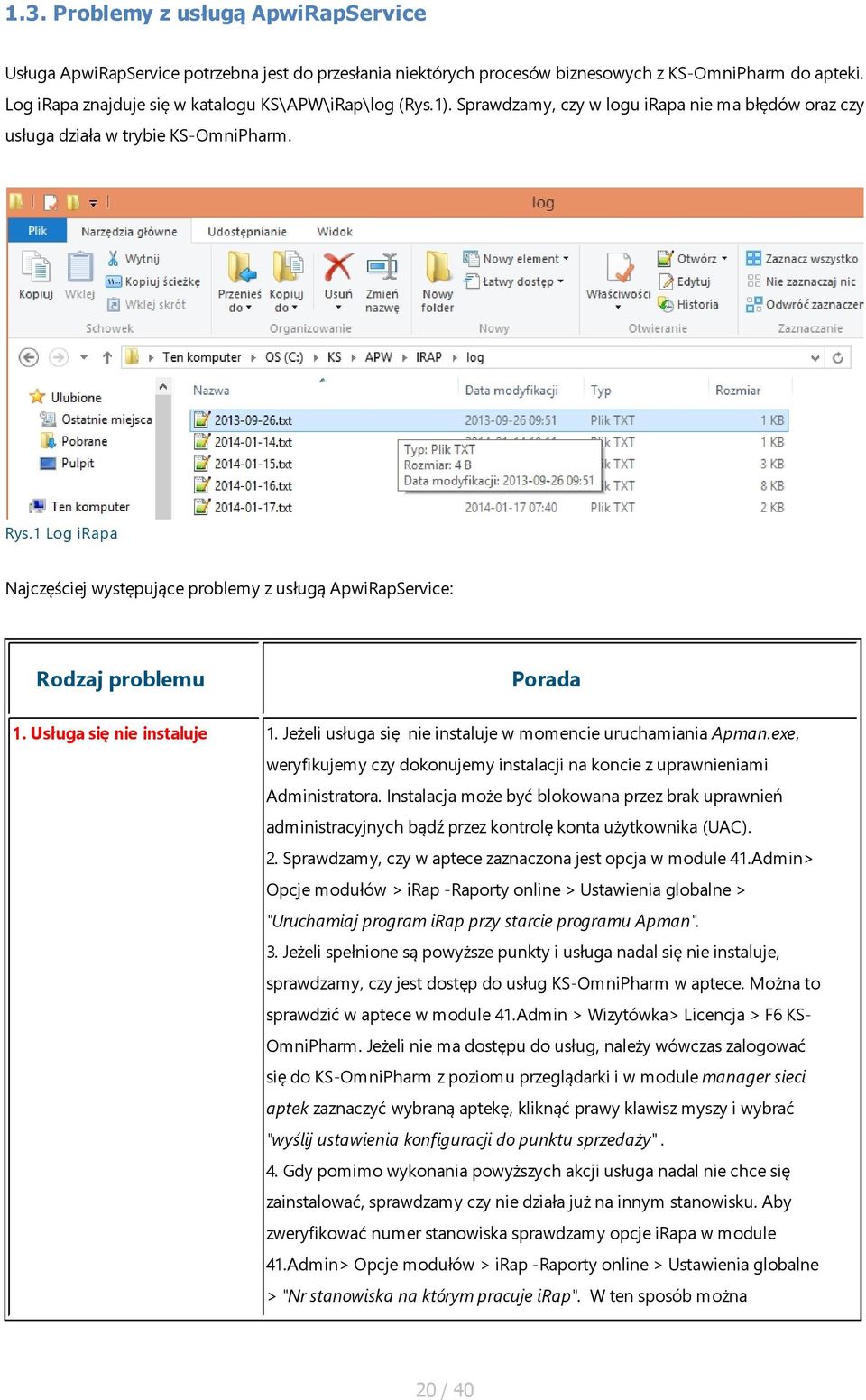Click OS (C:) in the breadcrumb path
866x1400 pixels.
coord(284,357)
